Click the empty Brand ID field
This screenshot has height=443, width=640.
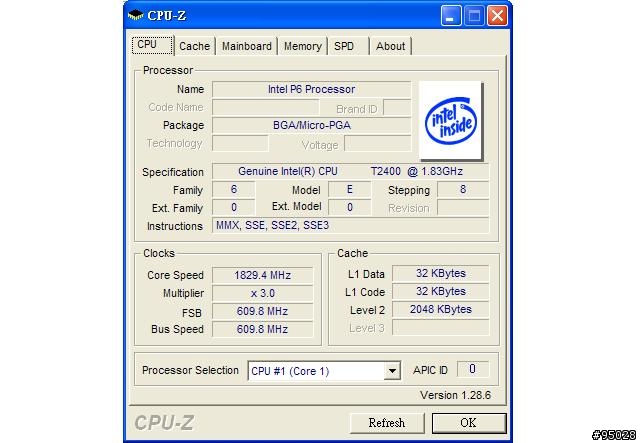click(x=397, y=107)
